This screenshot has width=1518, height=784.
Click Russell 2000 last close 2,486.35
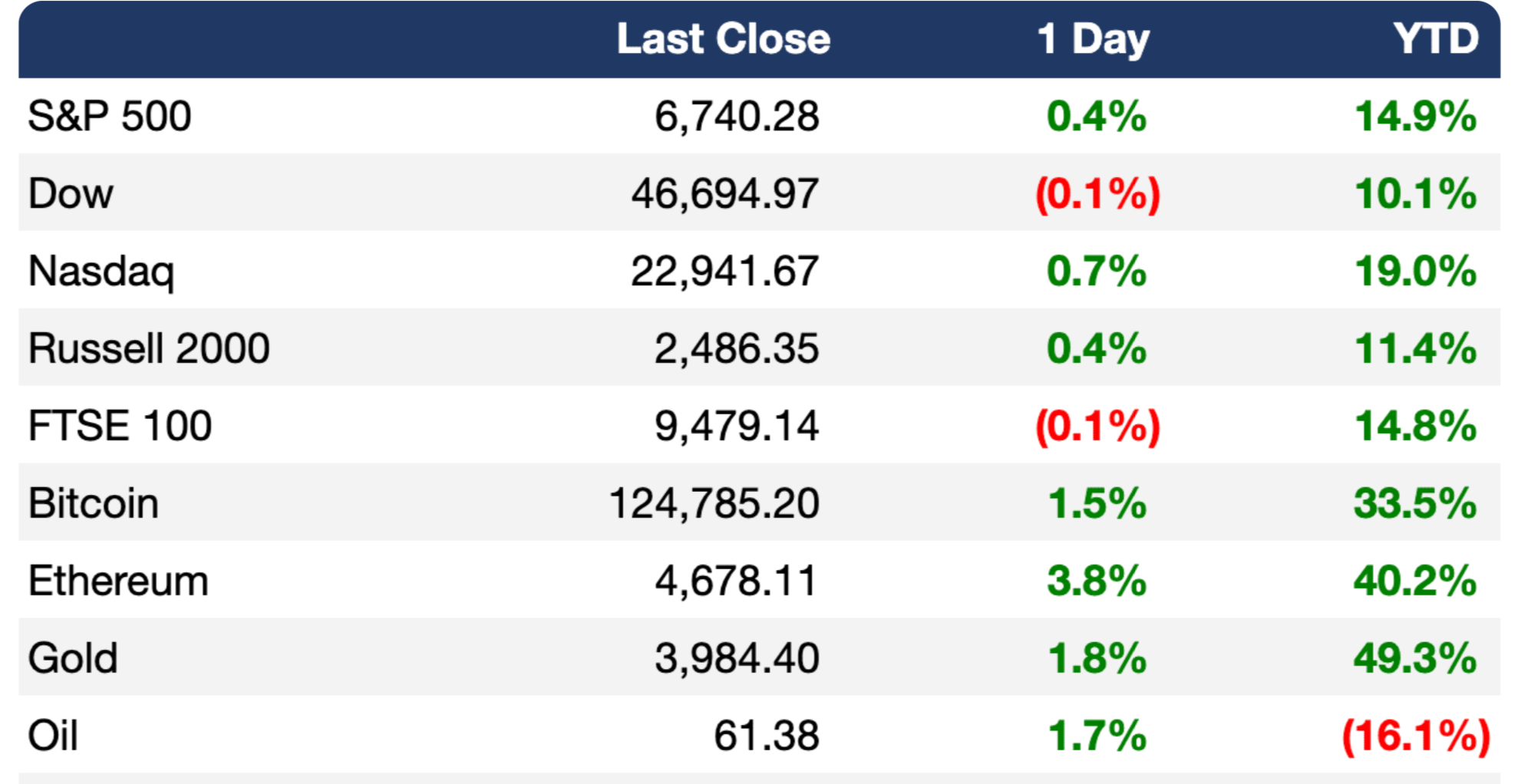736,349
